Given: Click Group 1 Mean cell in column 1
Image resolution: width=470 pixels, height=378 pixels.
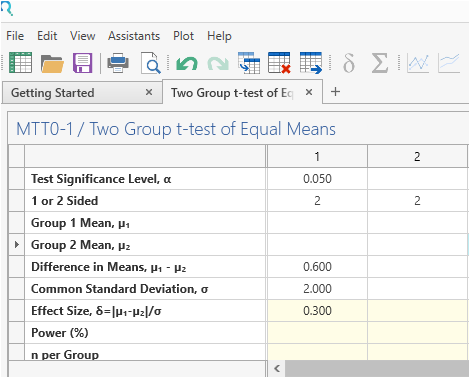Looking at the screenshot, I should click(317, 223).
